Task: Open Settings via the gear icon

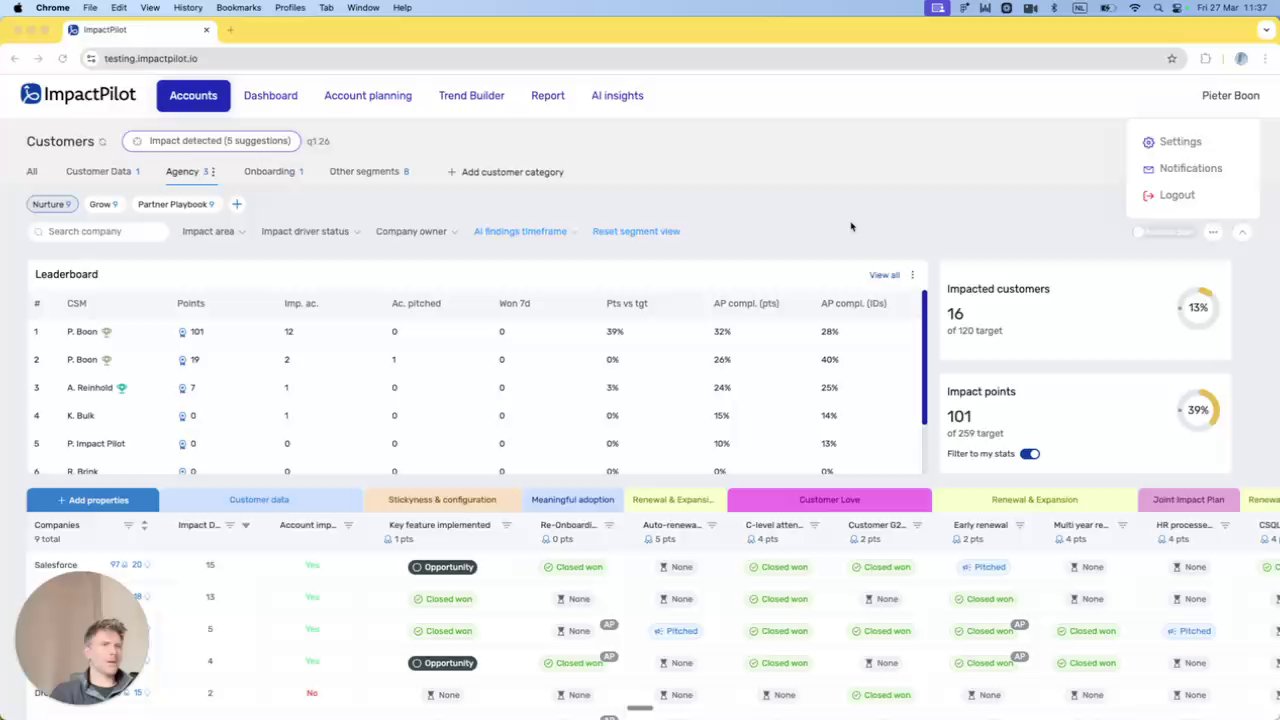Action: tap(1148, 142)
